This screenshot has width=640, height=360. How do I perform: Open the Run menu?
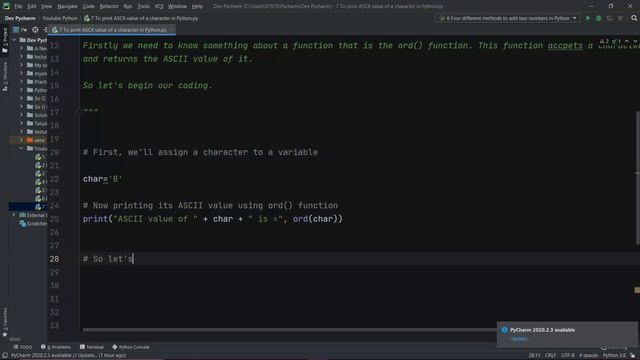[128, 6]
